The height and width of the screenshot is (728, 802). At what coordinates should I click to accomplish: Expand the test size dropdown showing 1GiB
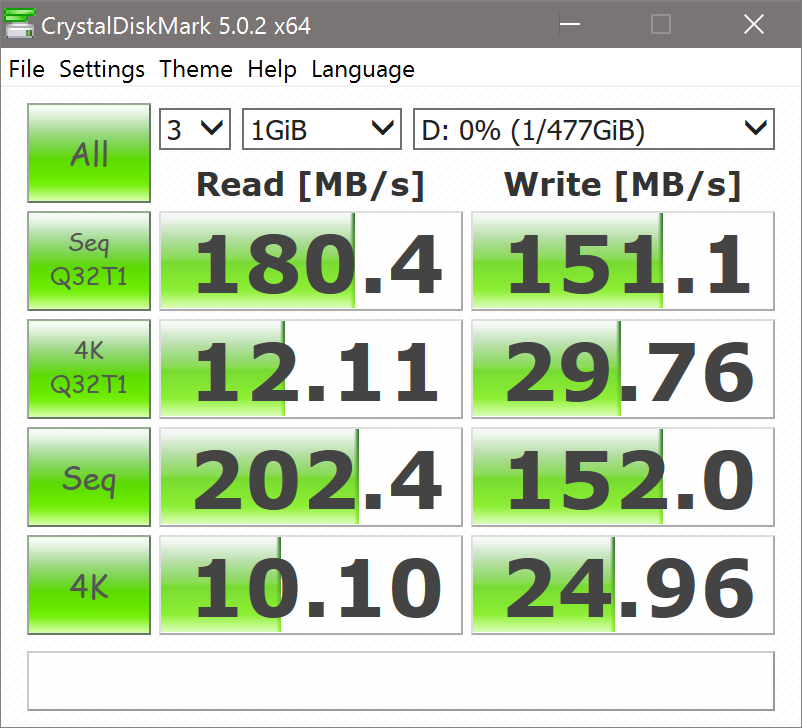click(322, 129)
